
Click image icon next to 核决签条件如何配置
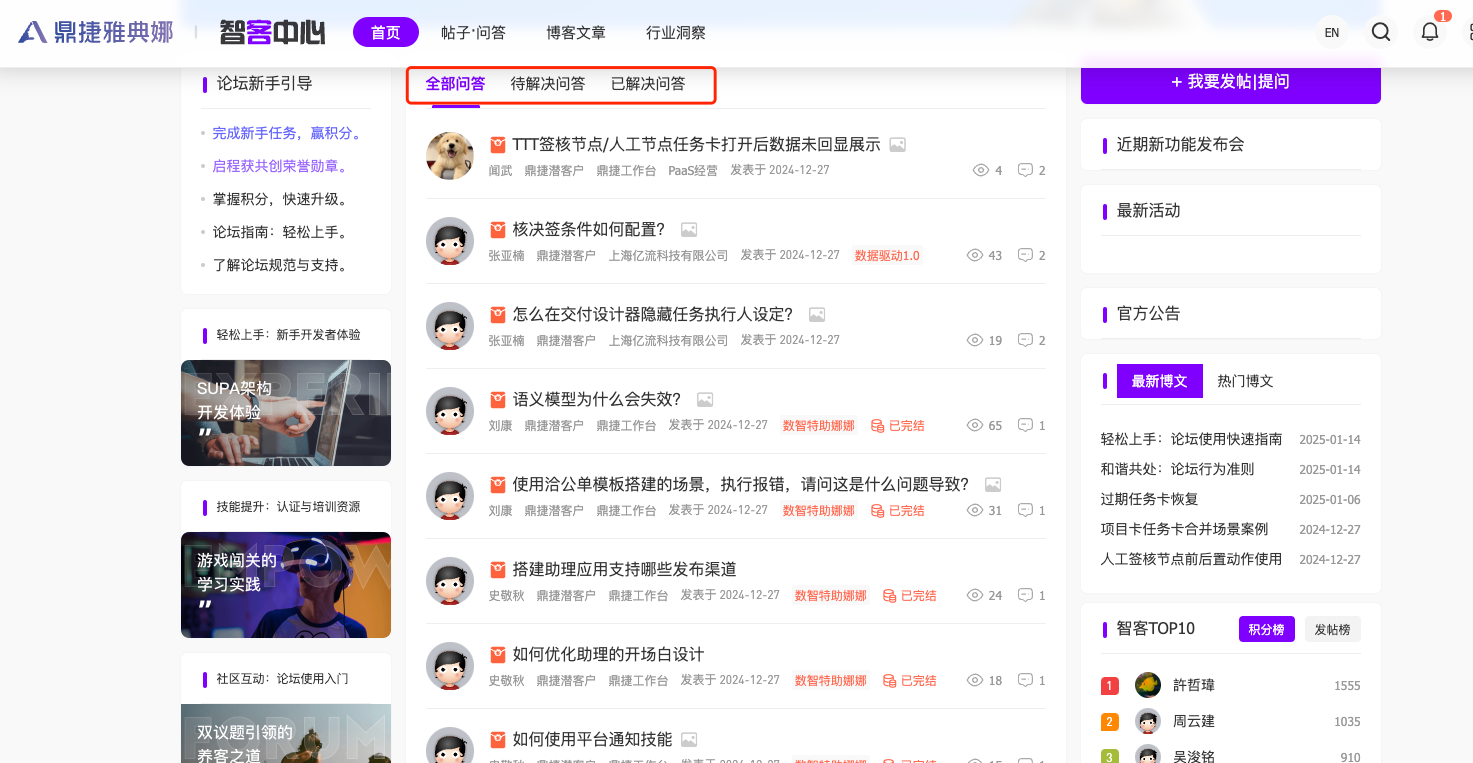click(x=688, y=230)
